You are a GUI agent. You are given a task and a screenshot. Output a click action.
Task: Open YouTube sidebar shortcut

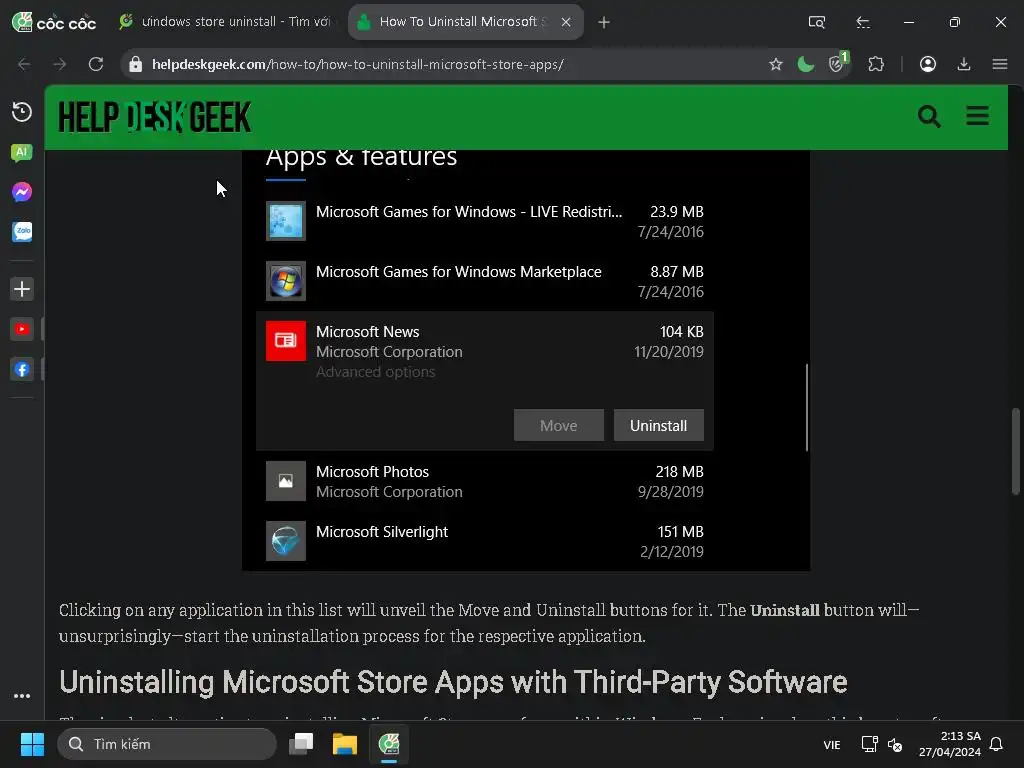pos(22,329)
